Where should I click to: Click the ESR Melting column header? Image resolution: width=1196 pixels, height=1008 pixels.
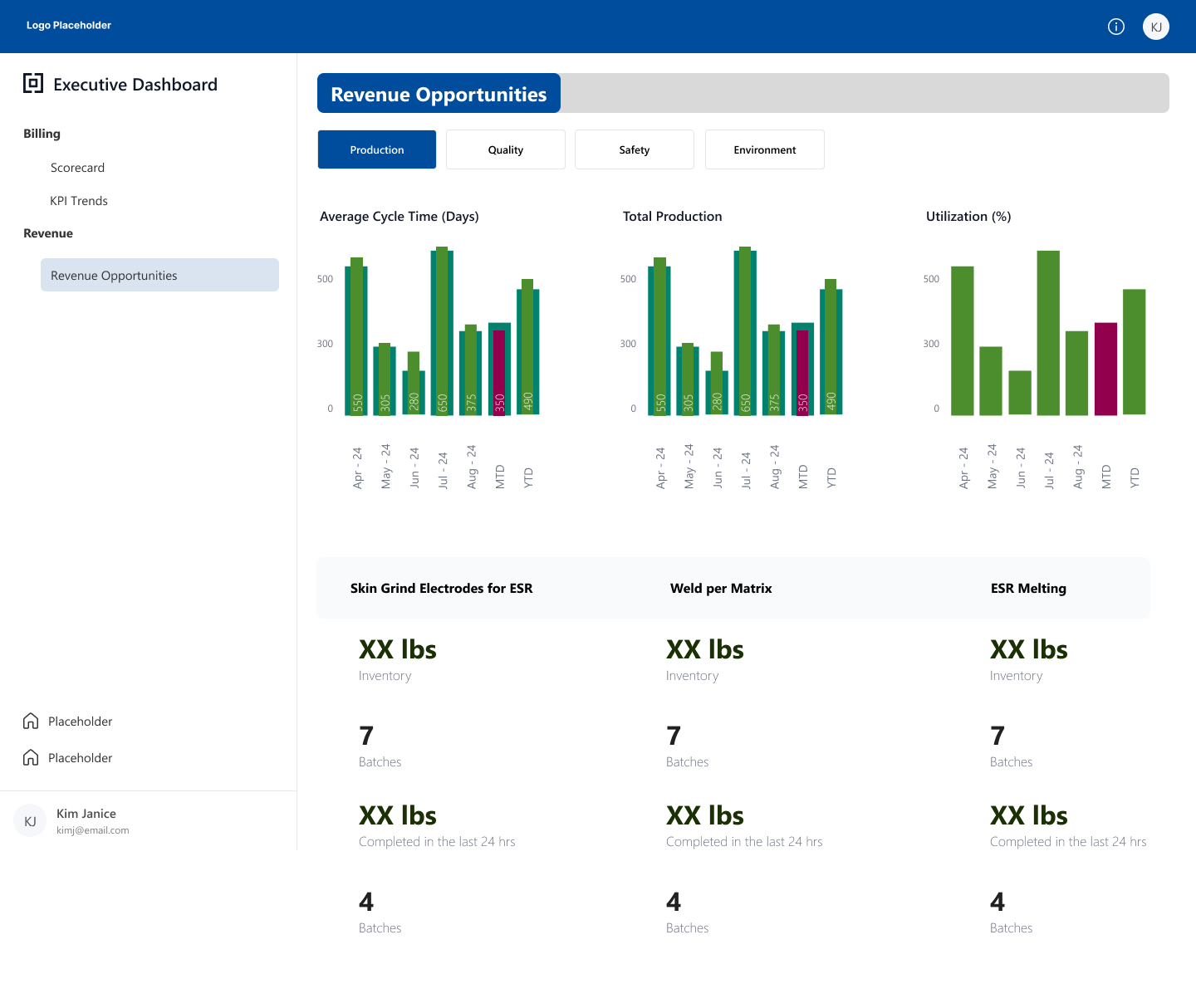[x=1028, y=589]
